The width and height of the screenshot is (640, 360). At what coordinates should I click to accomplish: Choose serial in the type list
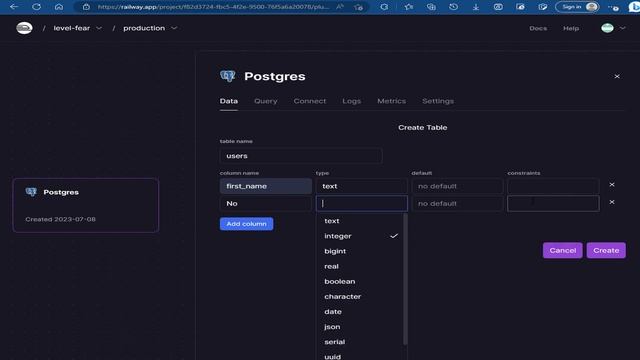[x=361, y=342]
